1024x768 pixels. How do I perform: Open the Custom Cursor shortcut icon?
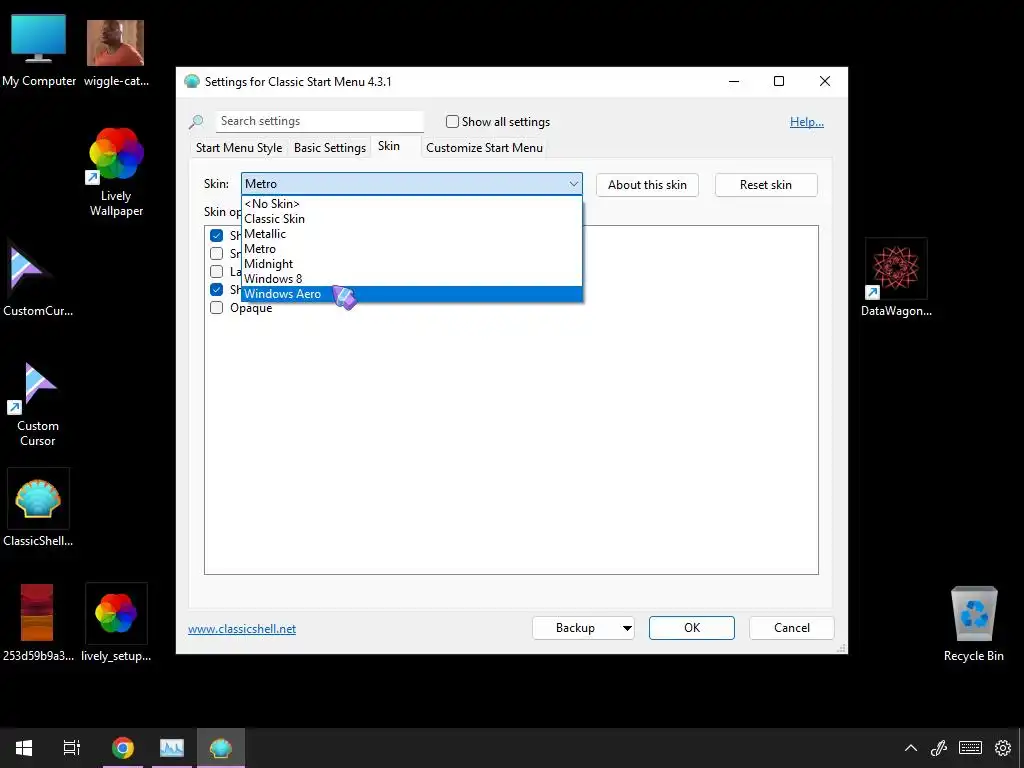37,405
